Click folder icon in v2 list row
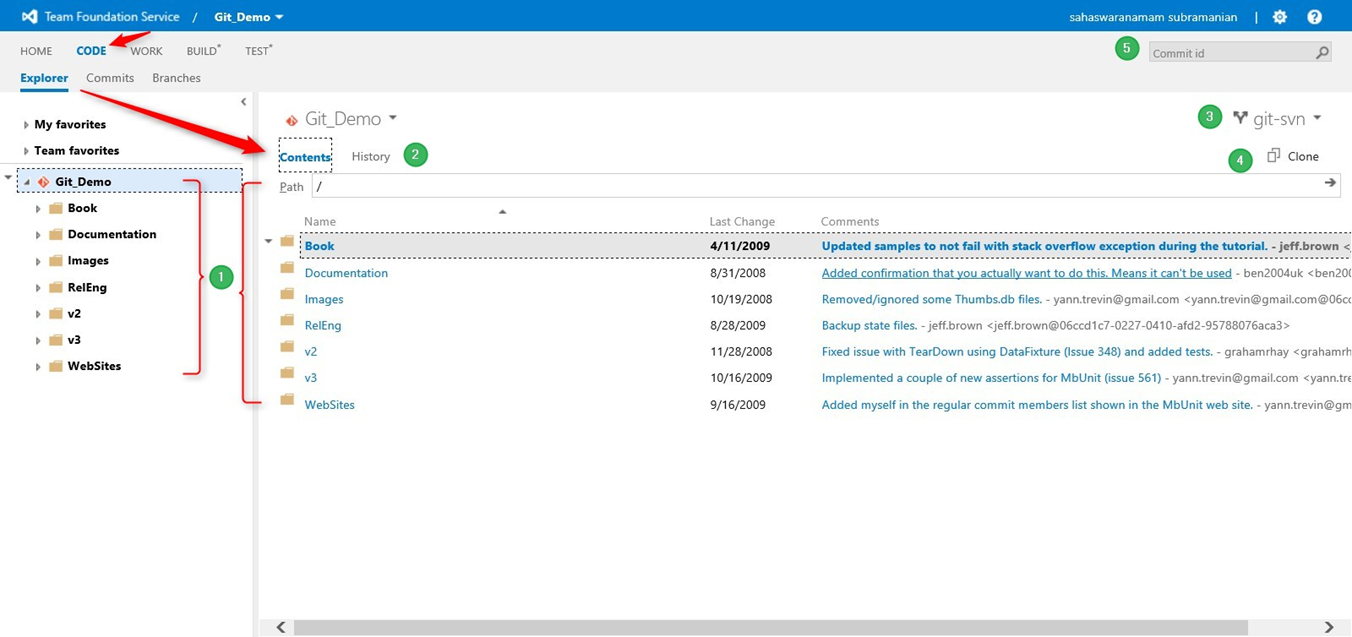 tap(287, 347)
